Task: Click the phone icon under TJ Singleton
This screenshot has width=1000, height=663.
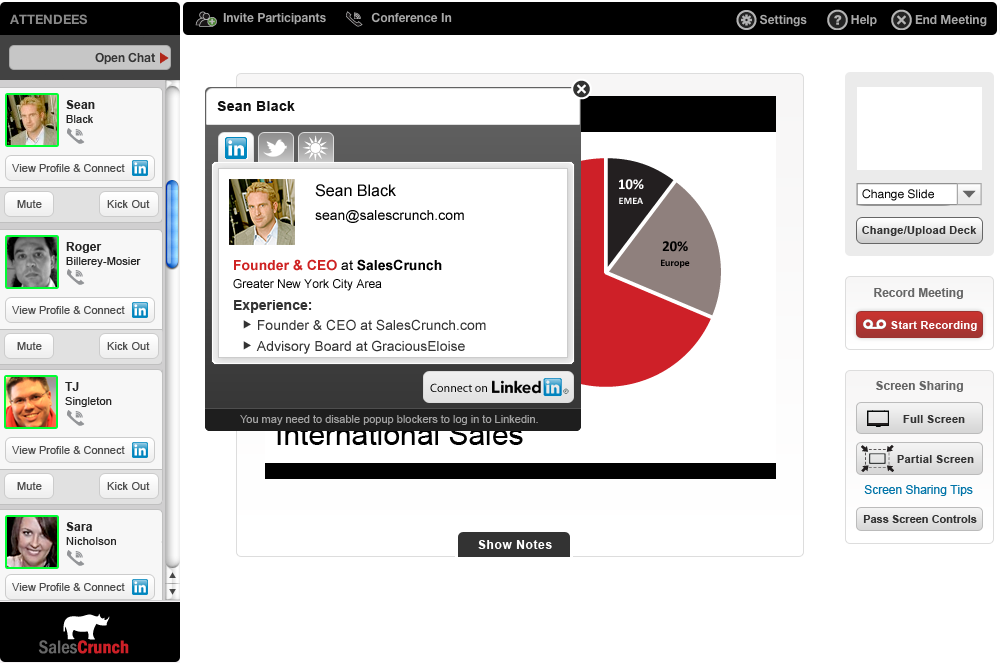Action: (75, 417)
